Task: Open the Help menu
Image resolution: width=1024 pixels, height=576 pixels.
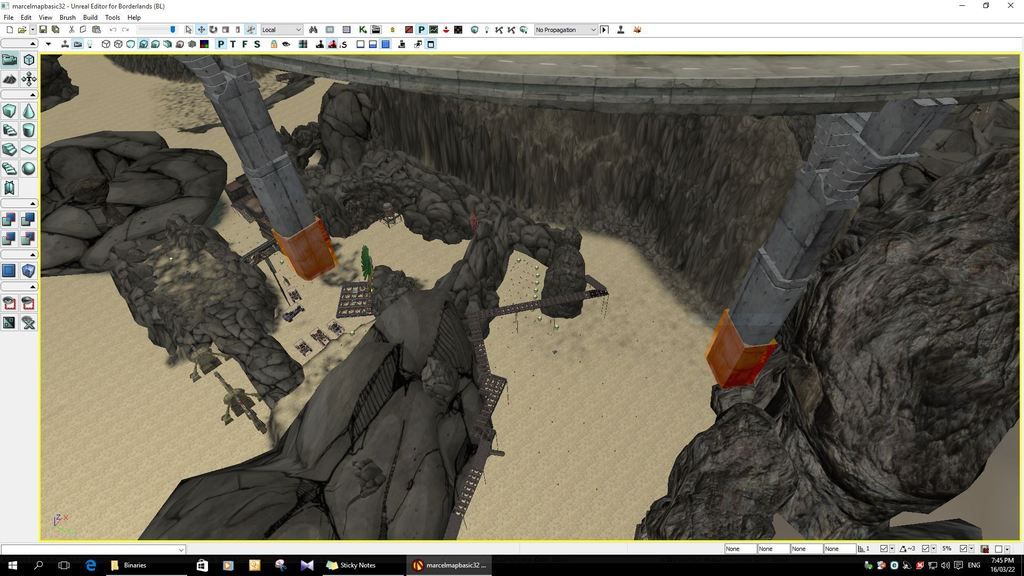Action: 134,18
